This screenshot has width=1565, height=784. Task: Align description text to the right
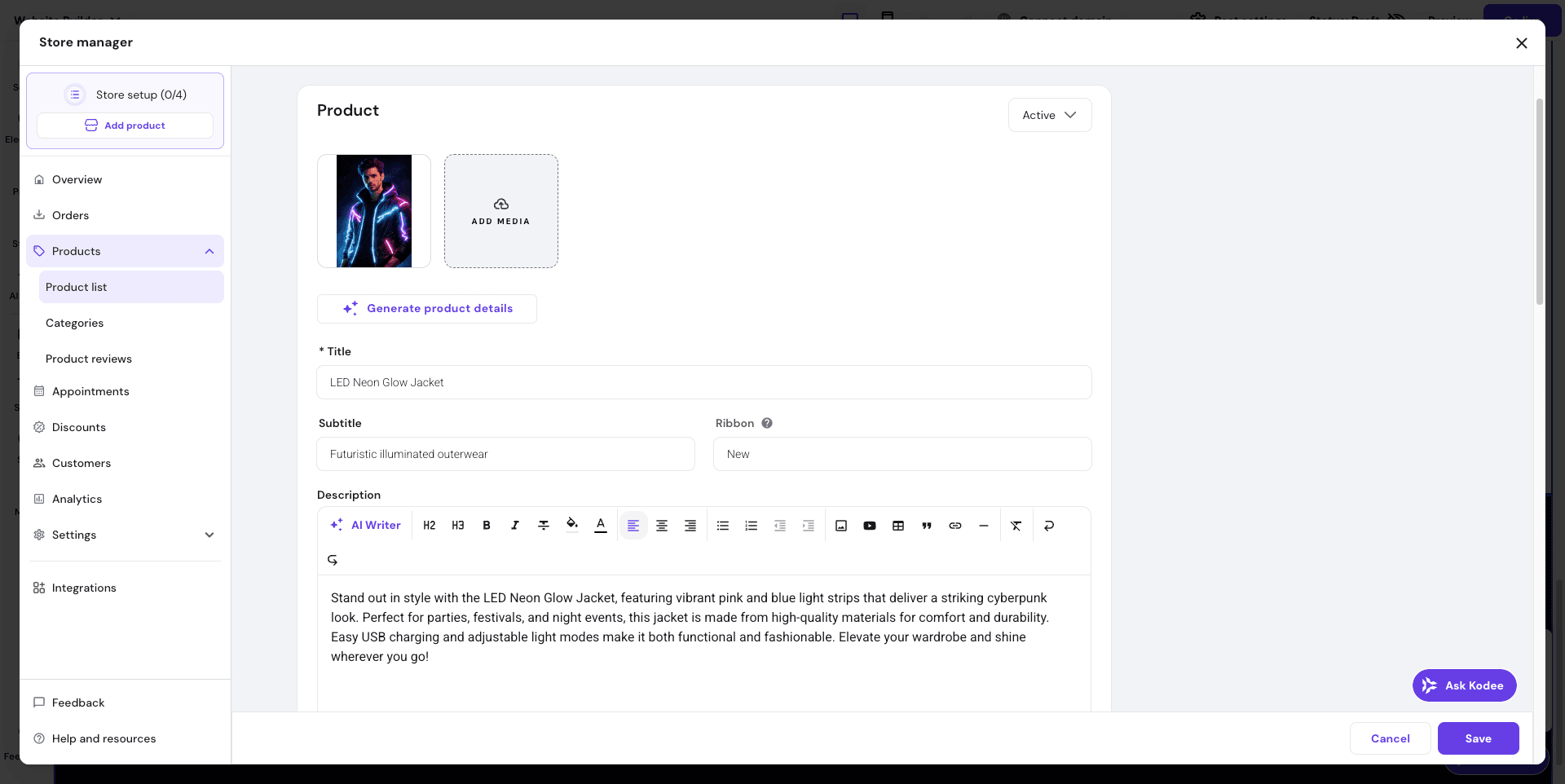(690, 526)
